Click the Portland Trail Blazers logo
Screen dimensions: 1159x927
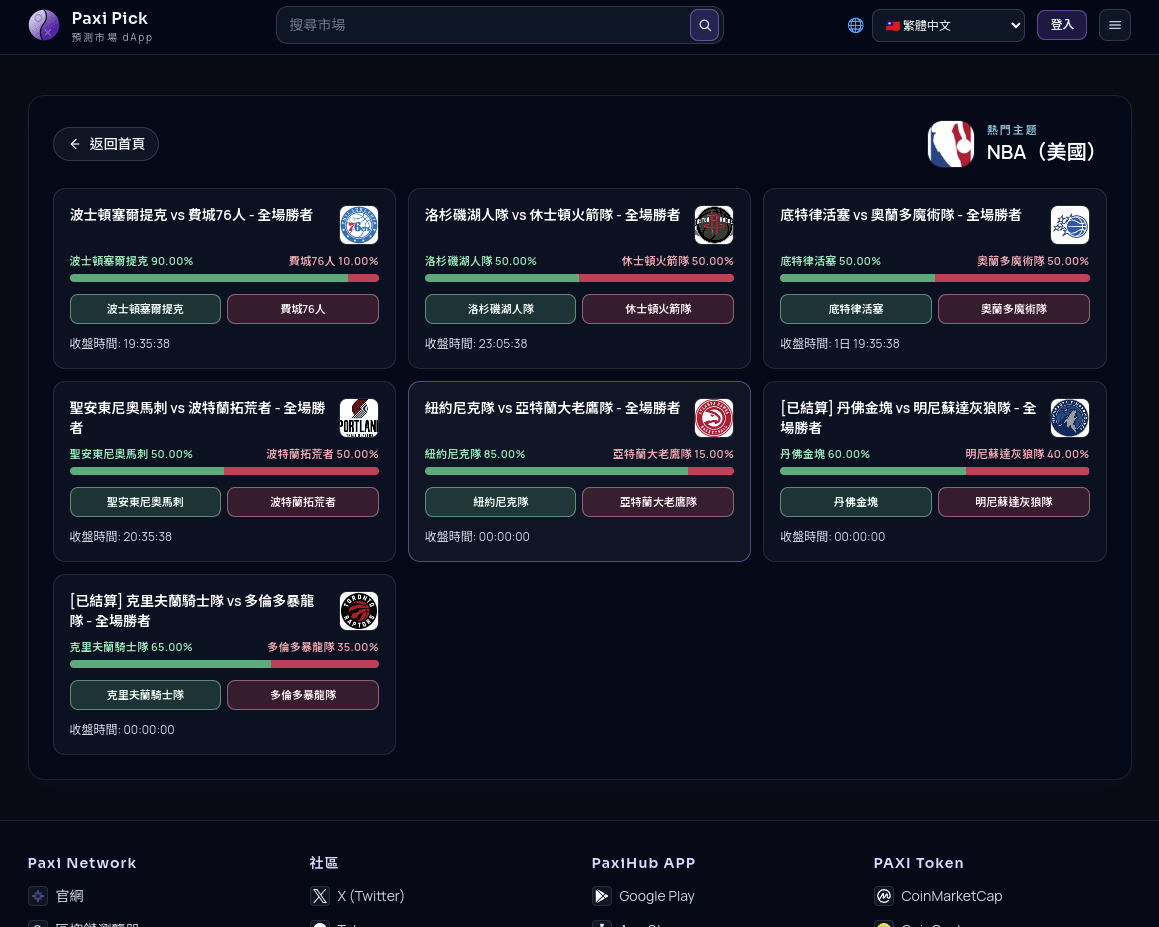click(x=358, y=418)
